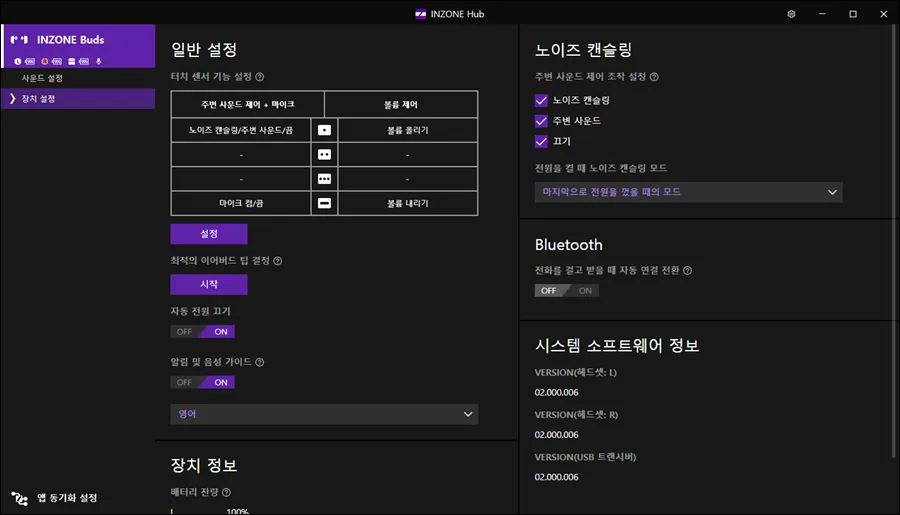Click the 시스템 소프트웨어 정보 heading
This screenshot has height=515, width=900.
tap(617, 346)
